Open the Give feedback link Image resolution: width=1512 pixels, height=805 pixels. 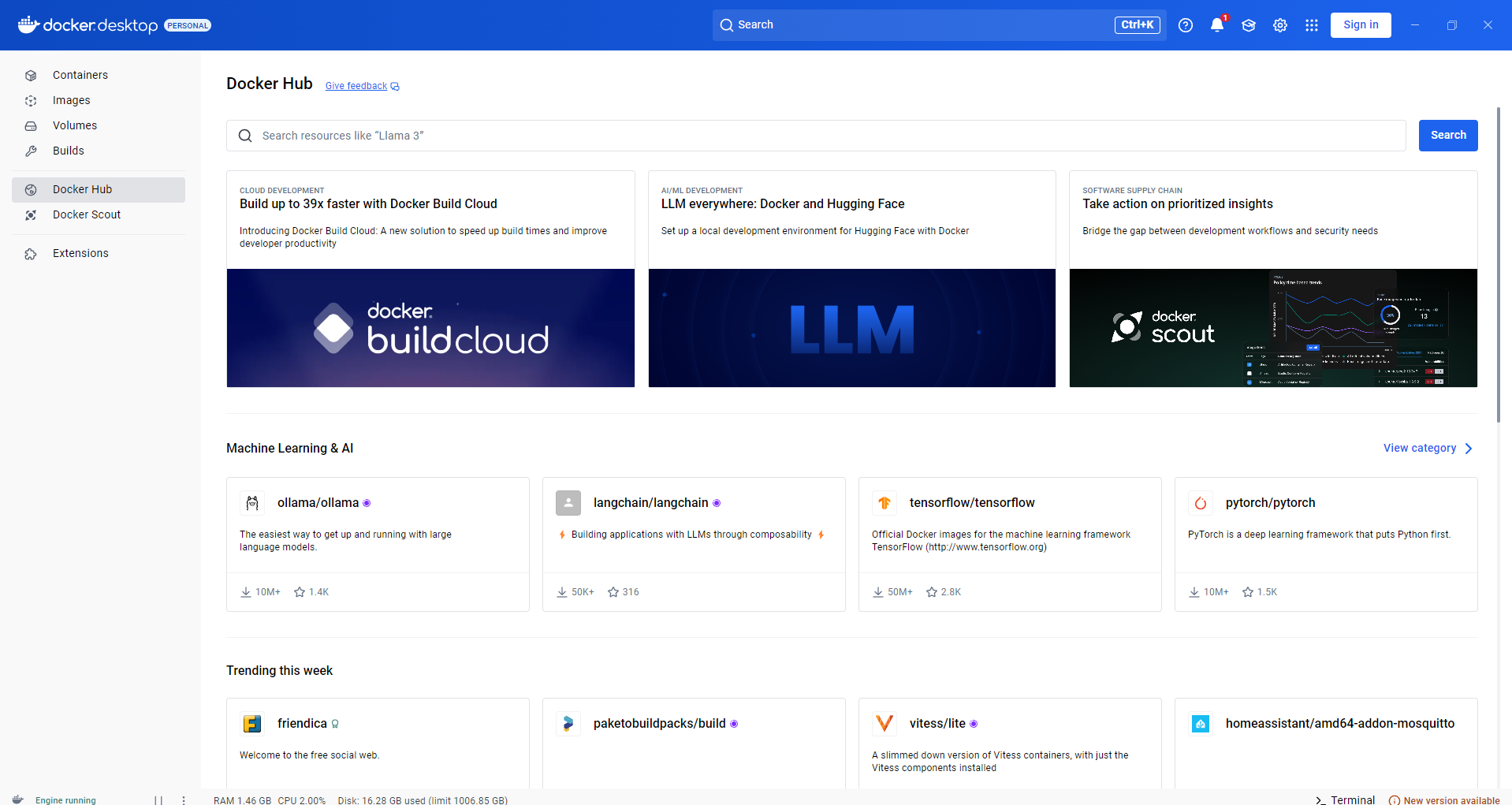point(356,86)
